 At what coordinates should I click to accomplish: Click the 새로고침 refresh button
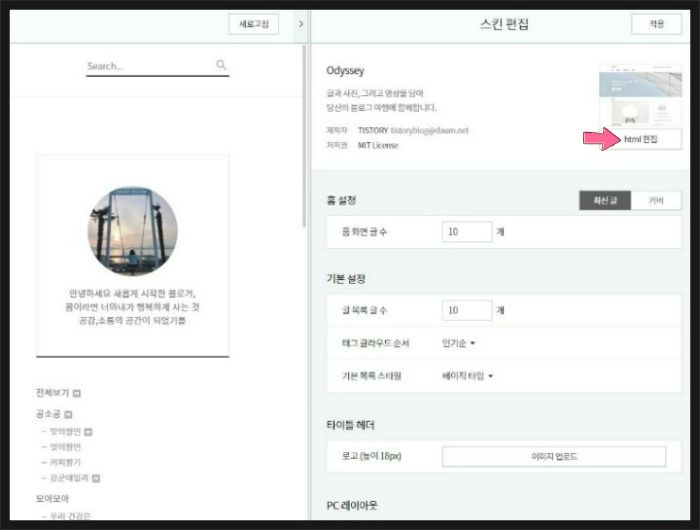point(254,24)
